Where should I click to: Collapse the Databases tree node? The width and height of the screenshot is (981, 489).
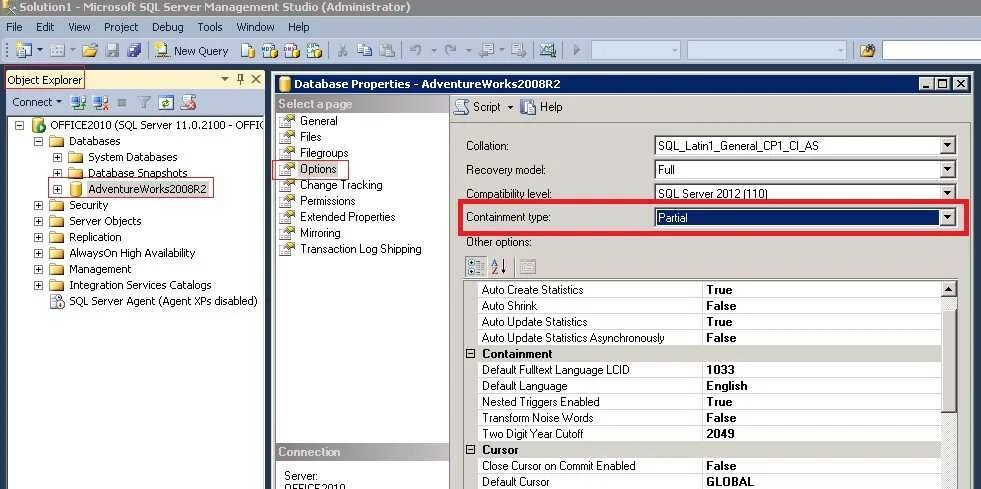(39, 141)
